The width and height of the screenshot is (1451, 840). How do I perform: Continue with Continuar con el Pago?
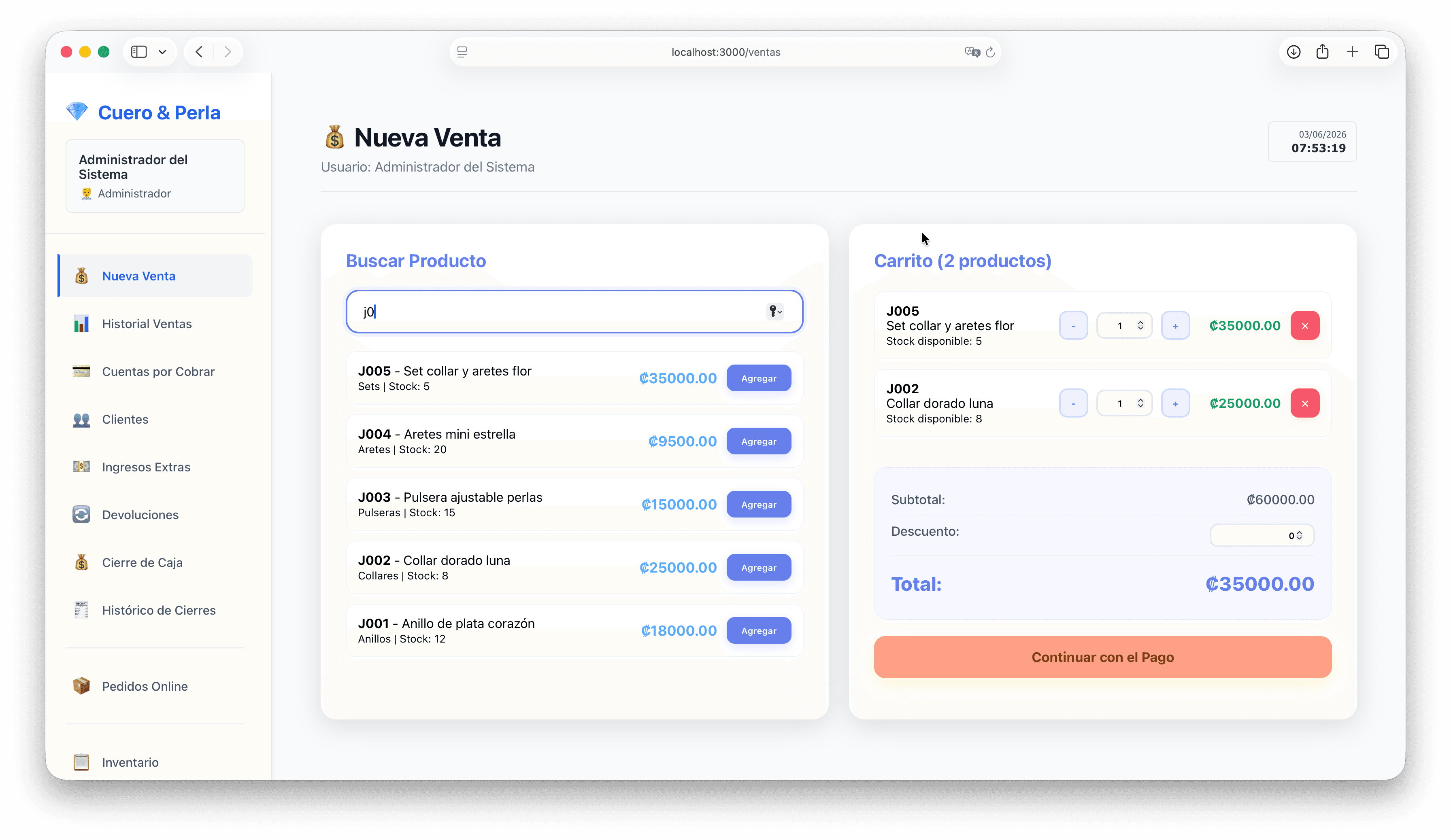[1102, 657]
